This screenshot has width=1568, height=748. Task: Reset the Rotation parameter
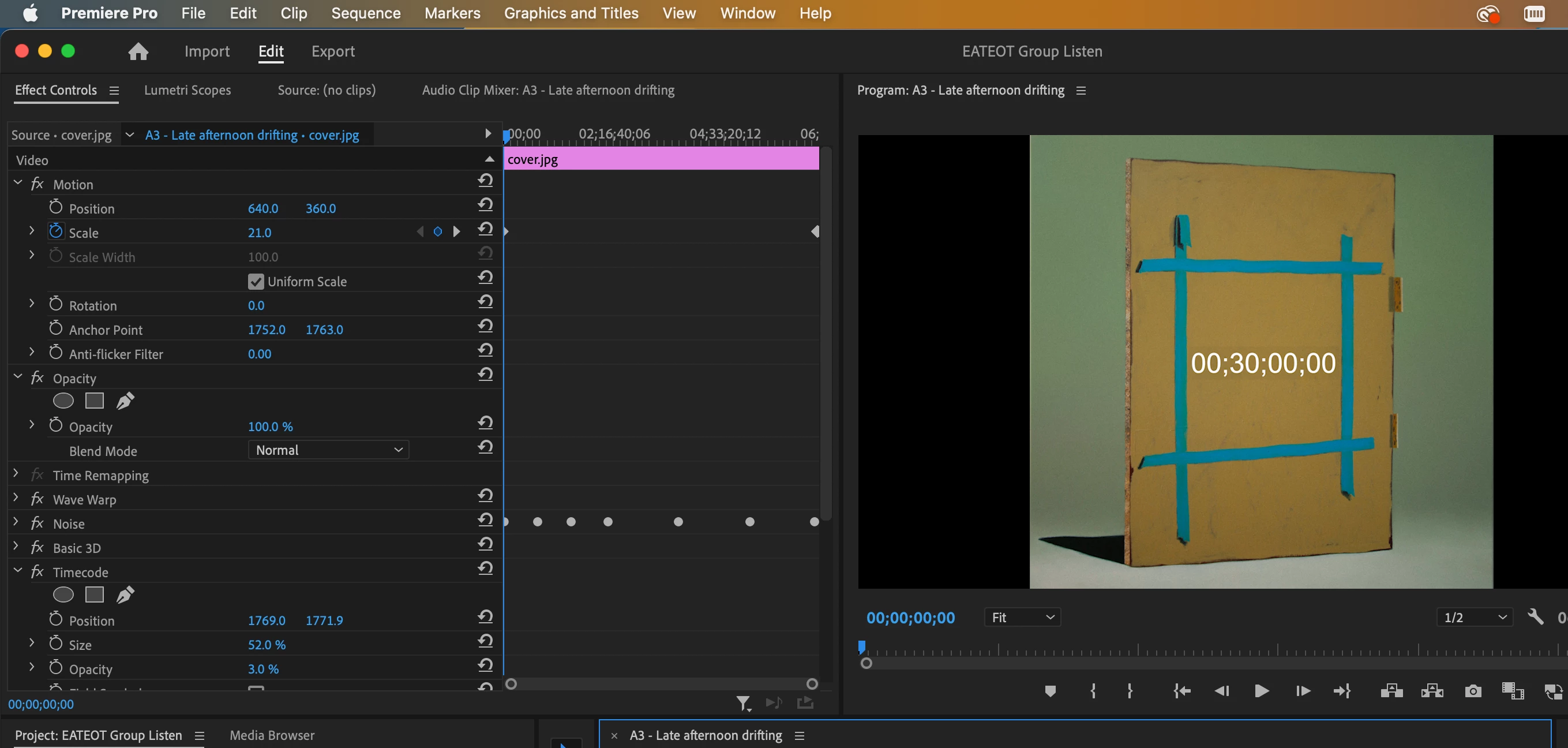485,302
